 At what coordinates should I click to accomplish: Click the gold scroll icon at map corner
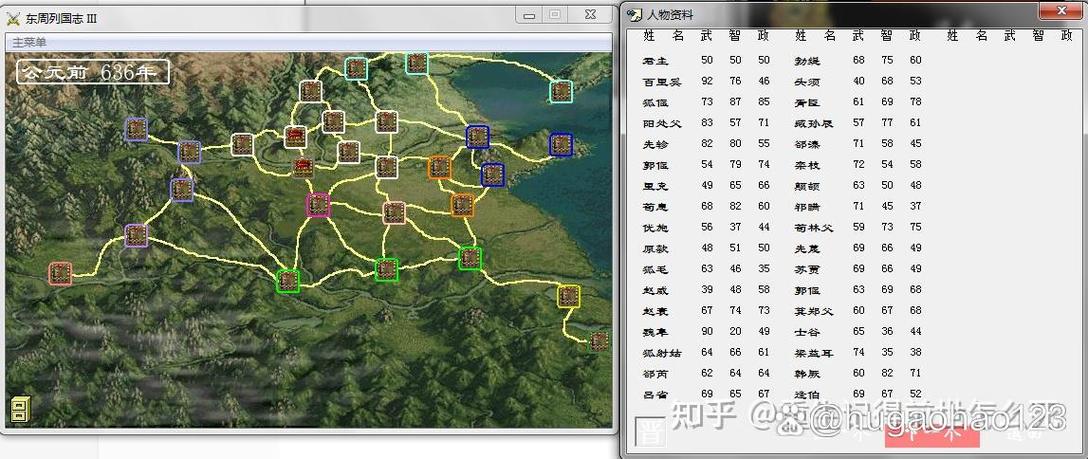[x=19, y=410]
